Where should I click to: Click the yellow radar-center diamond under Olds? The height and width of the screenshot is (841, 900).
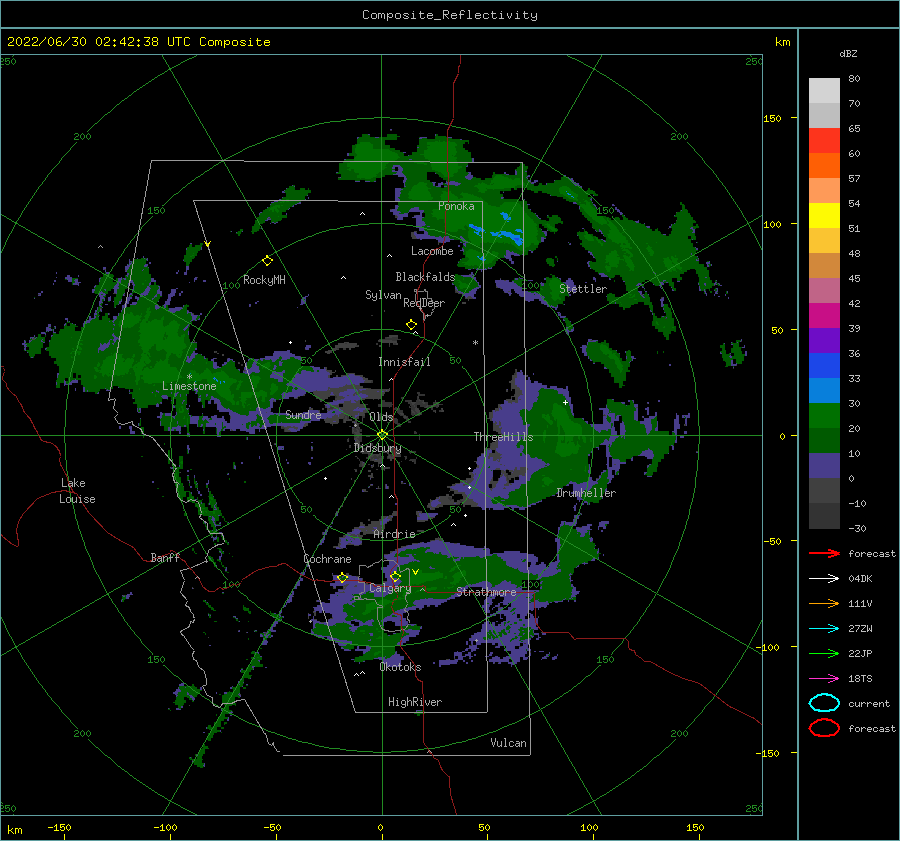382,435
